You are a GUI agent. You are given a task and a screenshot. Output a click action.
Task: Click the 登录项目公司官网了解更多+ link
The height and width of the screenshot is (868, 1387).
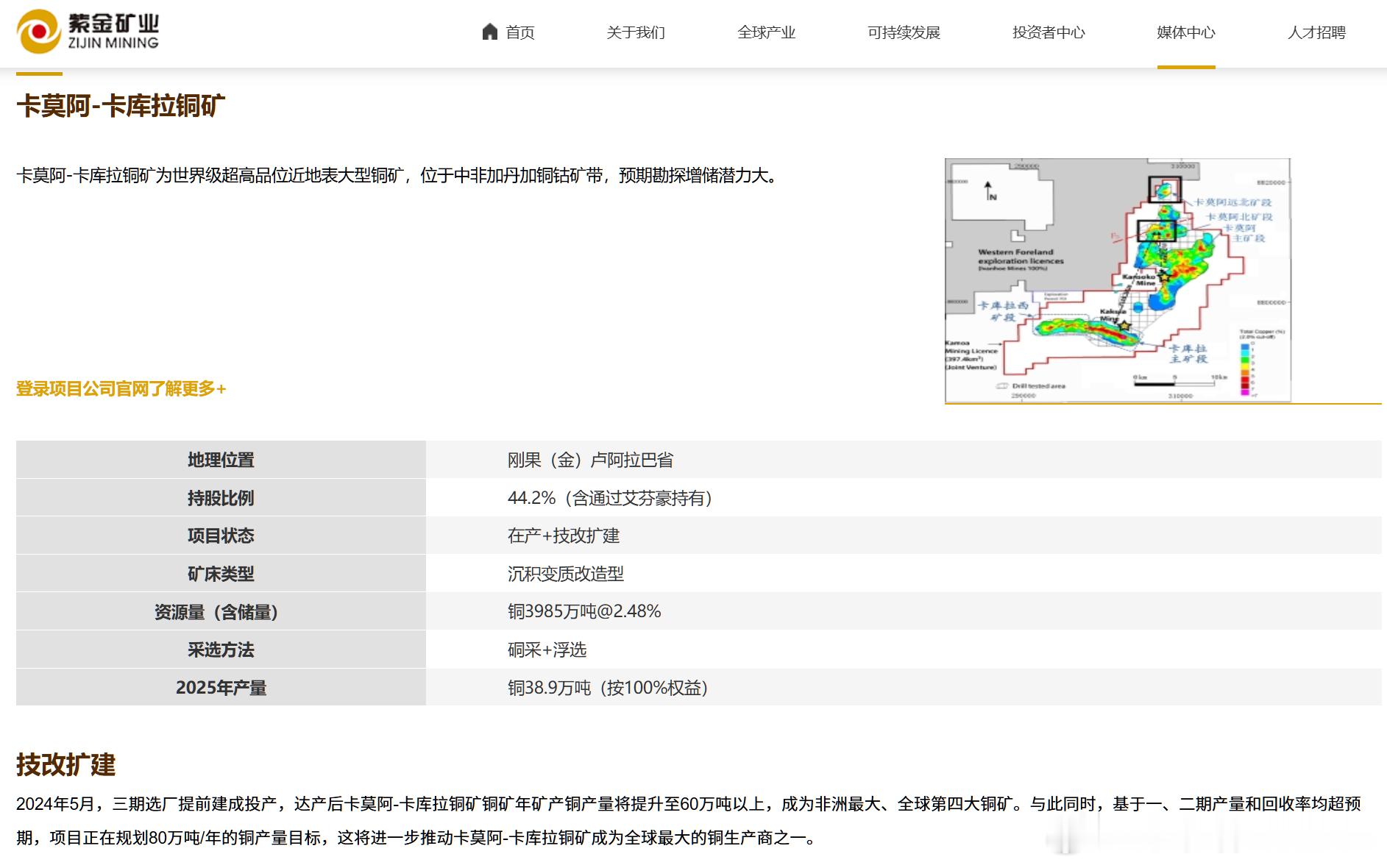(121, 388)
